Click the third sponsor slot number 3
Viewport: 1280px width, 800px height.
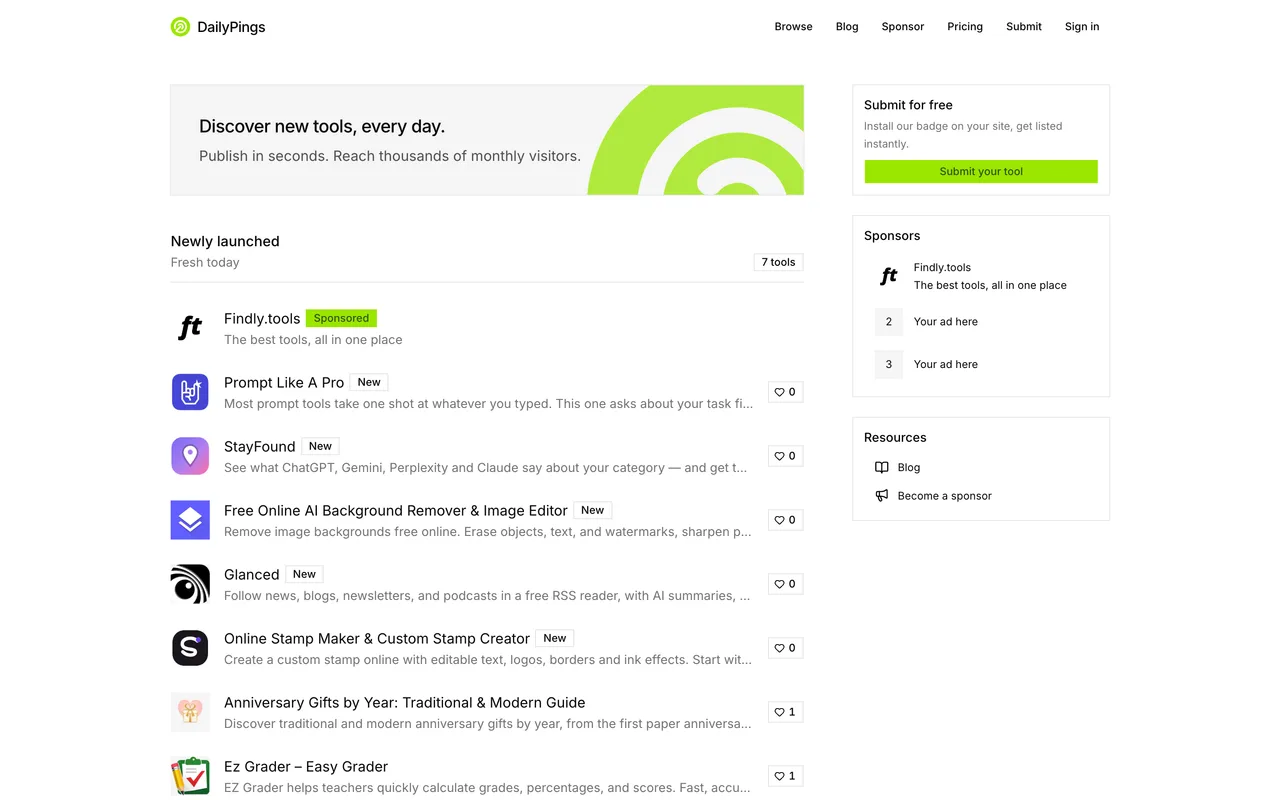[x=889, y=364]
